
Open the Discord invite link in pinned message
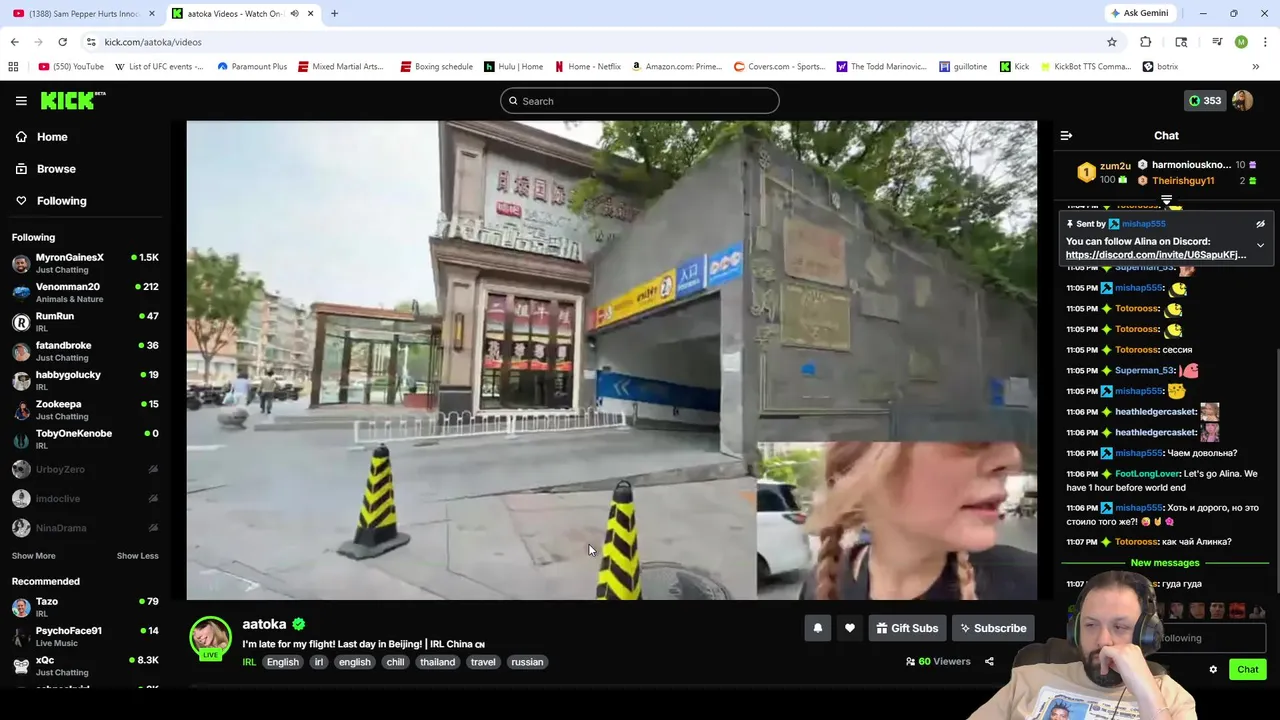click(x=1155, y=255)
